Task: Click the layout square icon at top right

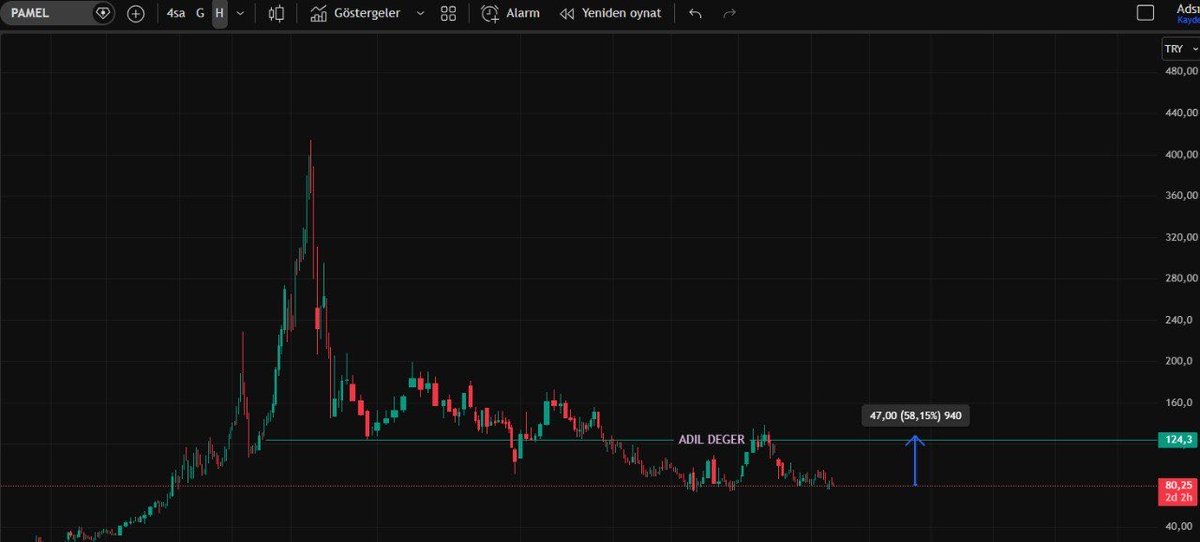Action: [1145, 13]
